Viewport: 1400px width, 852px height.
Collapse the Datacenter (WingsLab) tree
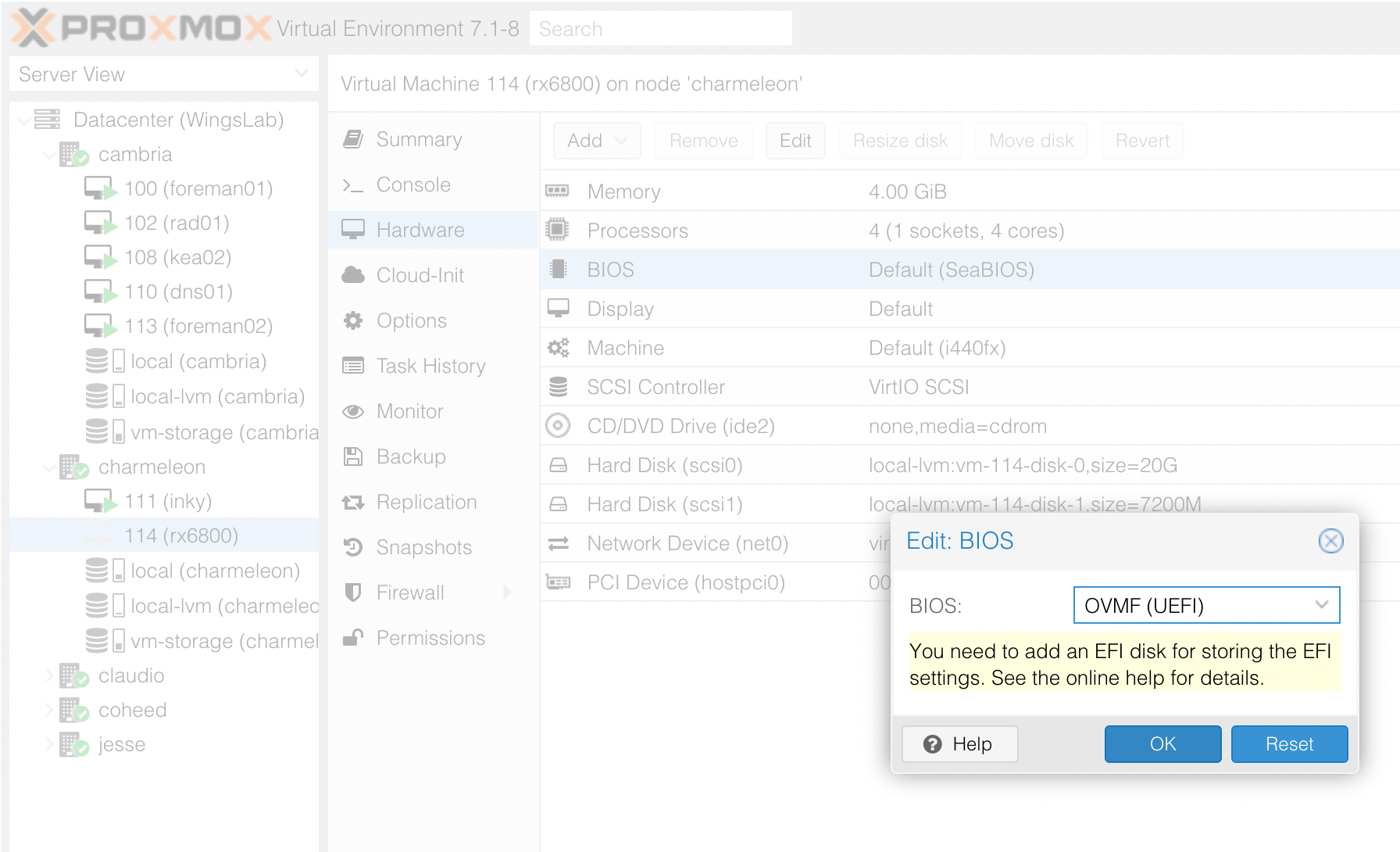point(25,120)
